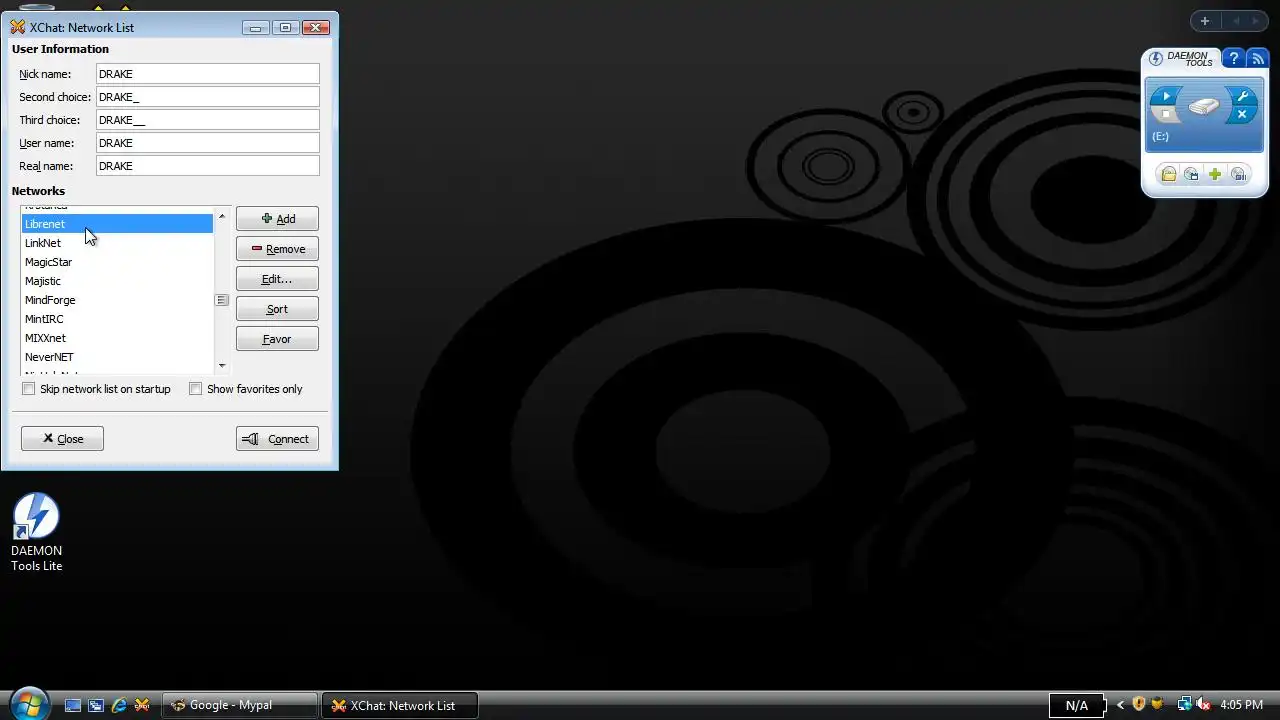This screenshot has height=720, width=1280.
Task: Click the Sort button
Action: point(277,309)
